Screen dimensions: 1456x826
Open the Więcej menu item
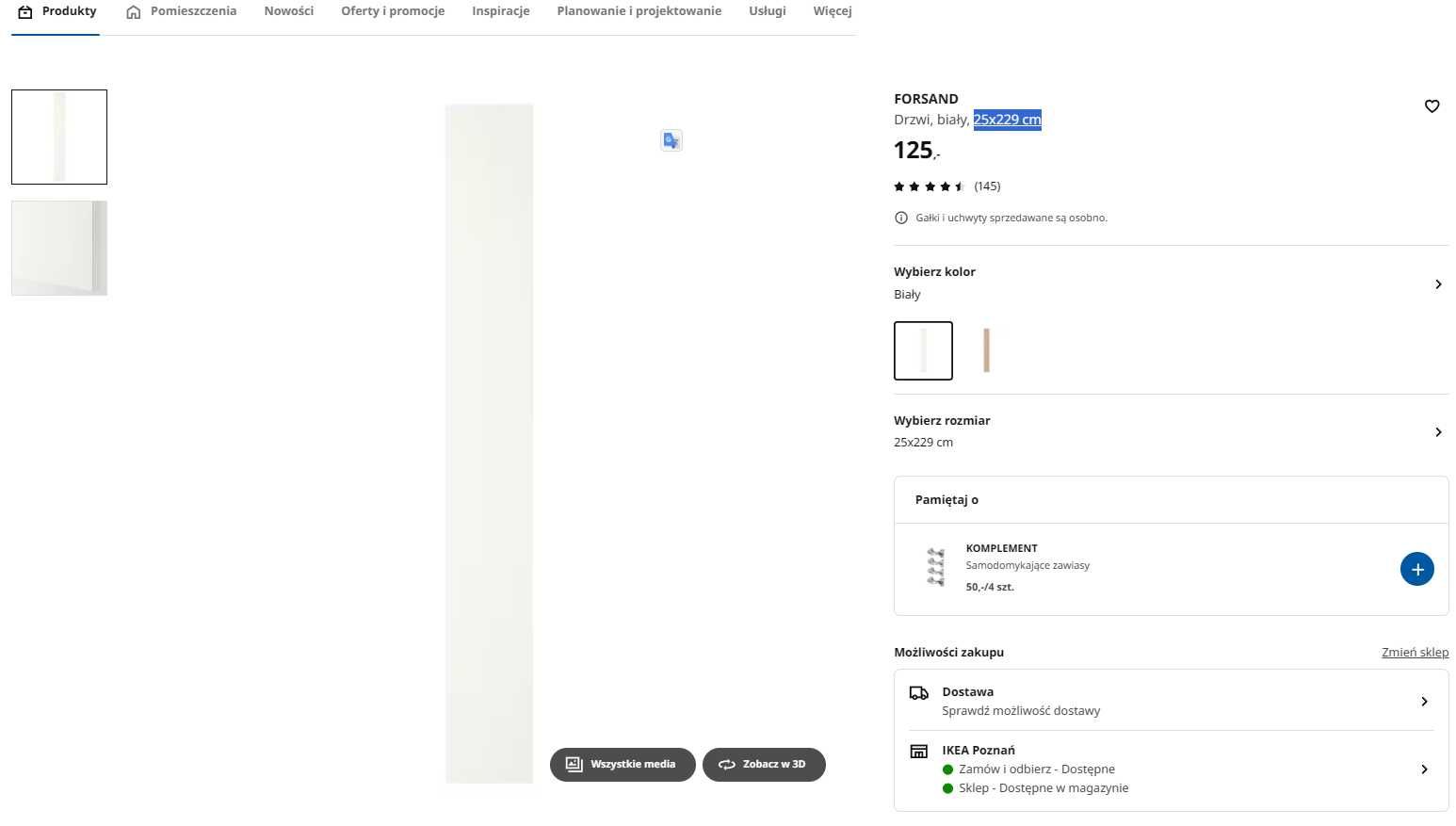(x=833, y=11)
